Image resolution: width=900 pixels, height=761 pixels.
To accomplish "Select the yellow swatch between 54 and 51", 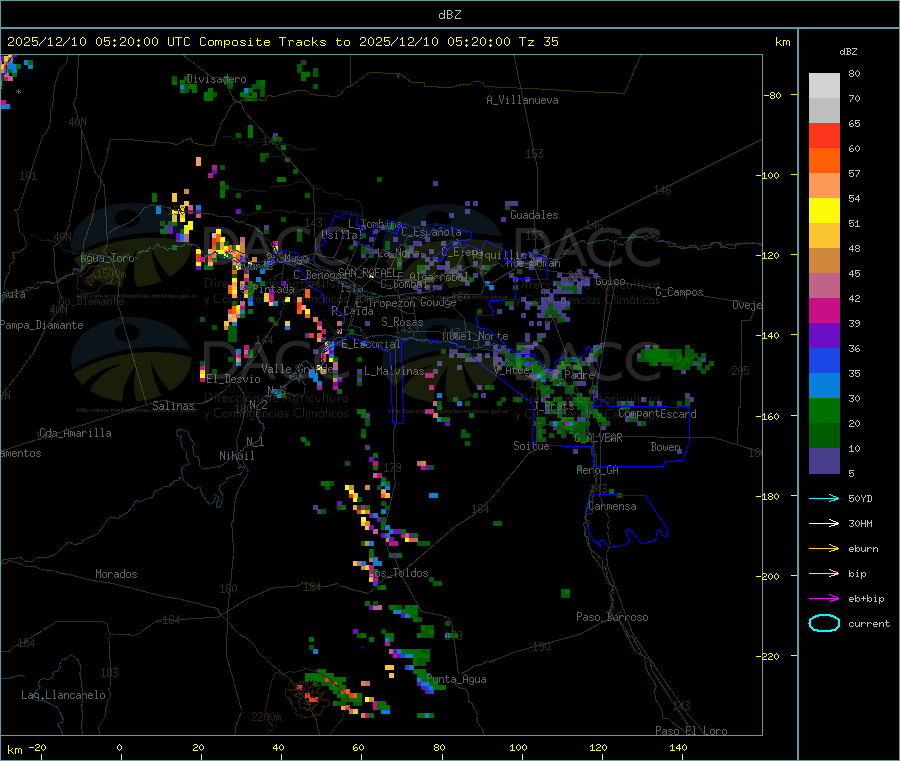I will 824,211.
